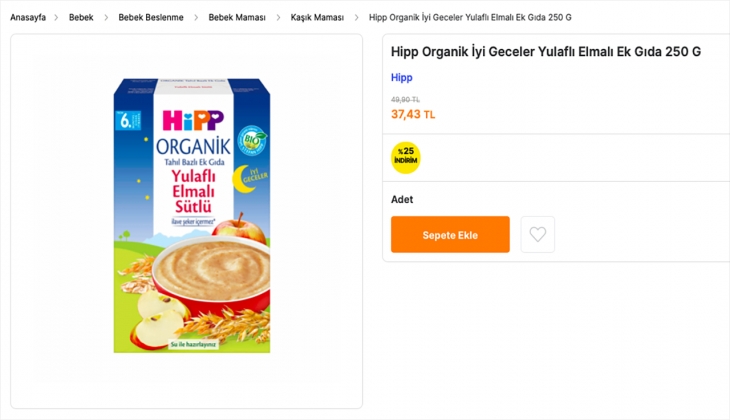Click the chevron after Anasayfa breadcrumb

coord(57,18)
